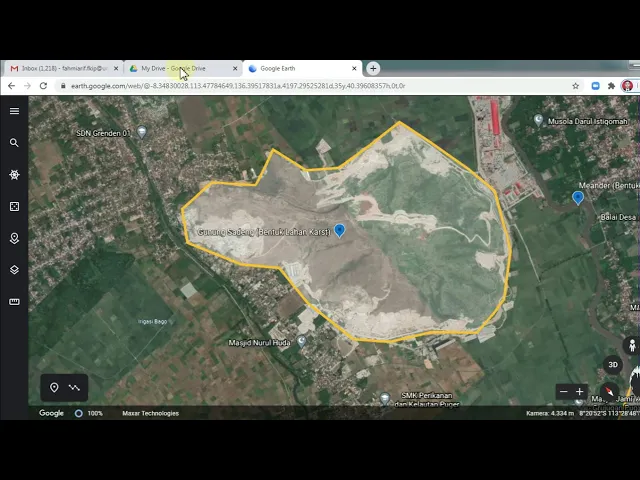Open Chrome profile avatar
The width and height of the screenshot is (640, 480).
[627, 86]
